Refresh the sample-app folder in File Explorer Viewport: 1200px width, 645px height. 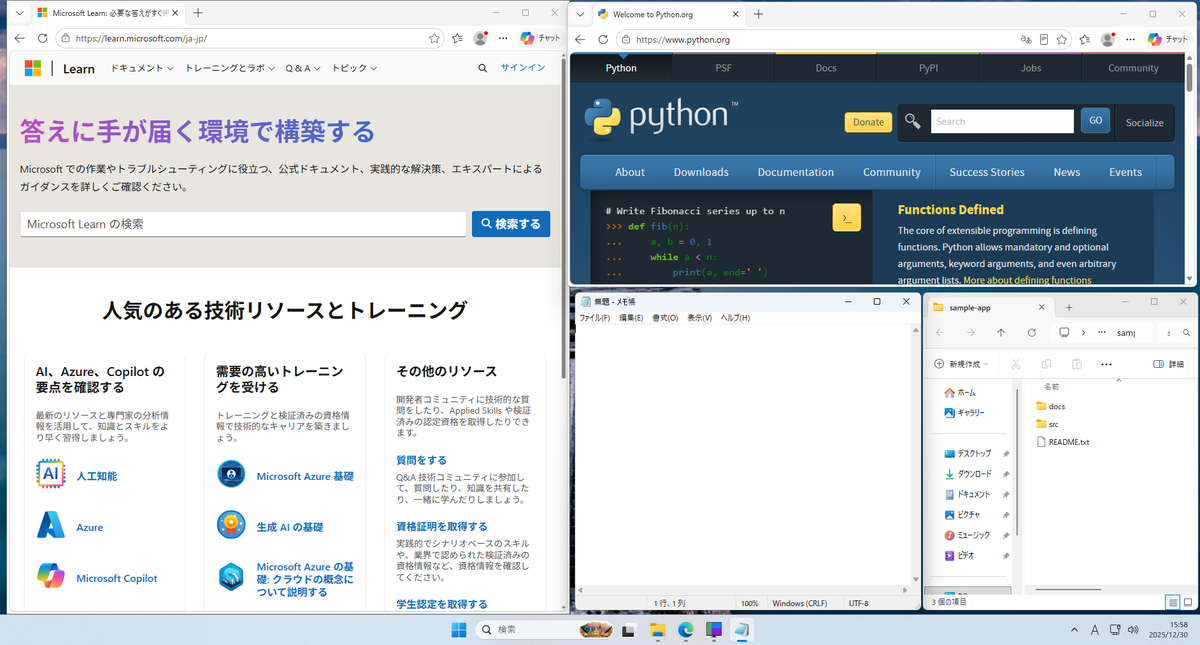point(1031,332)
